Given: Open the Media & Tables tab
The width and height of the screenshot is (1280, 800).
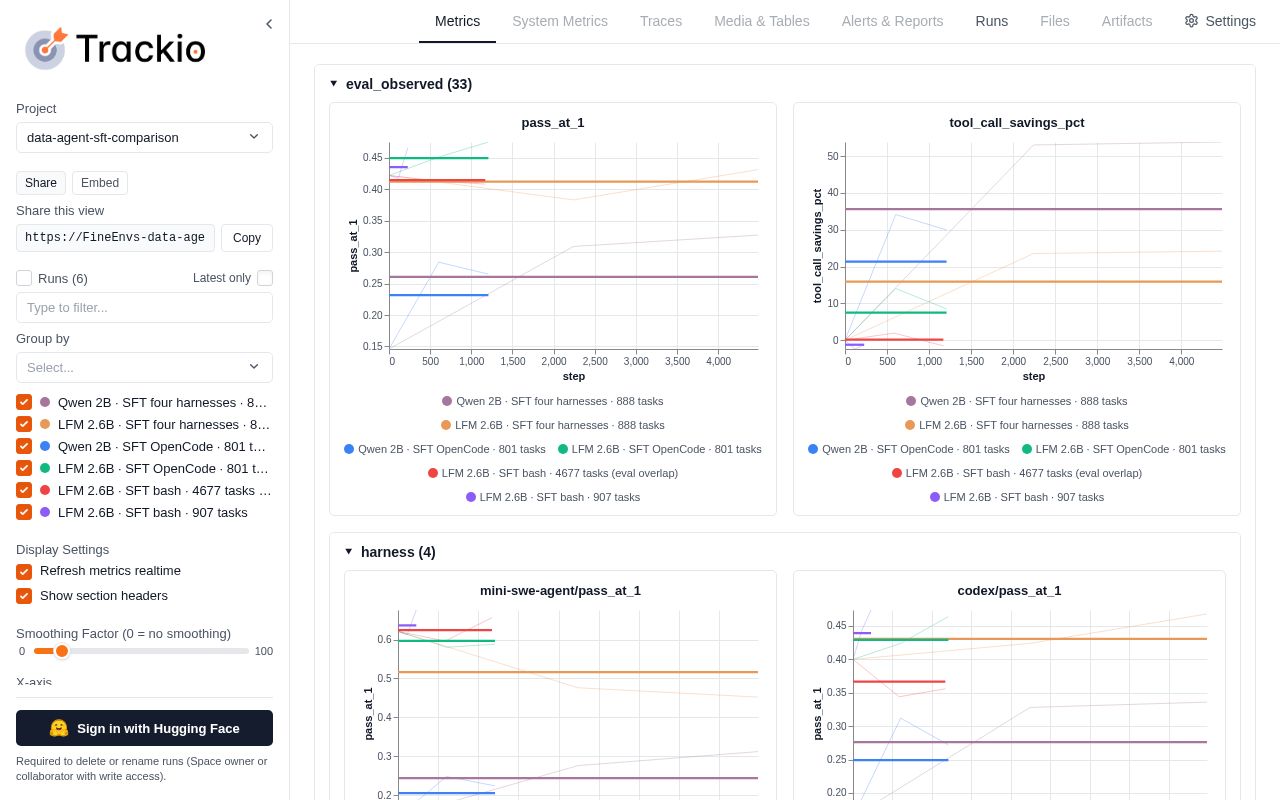Looking at the screenshot, I should 762,21.
